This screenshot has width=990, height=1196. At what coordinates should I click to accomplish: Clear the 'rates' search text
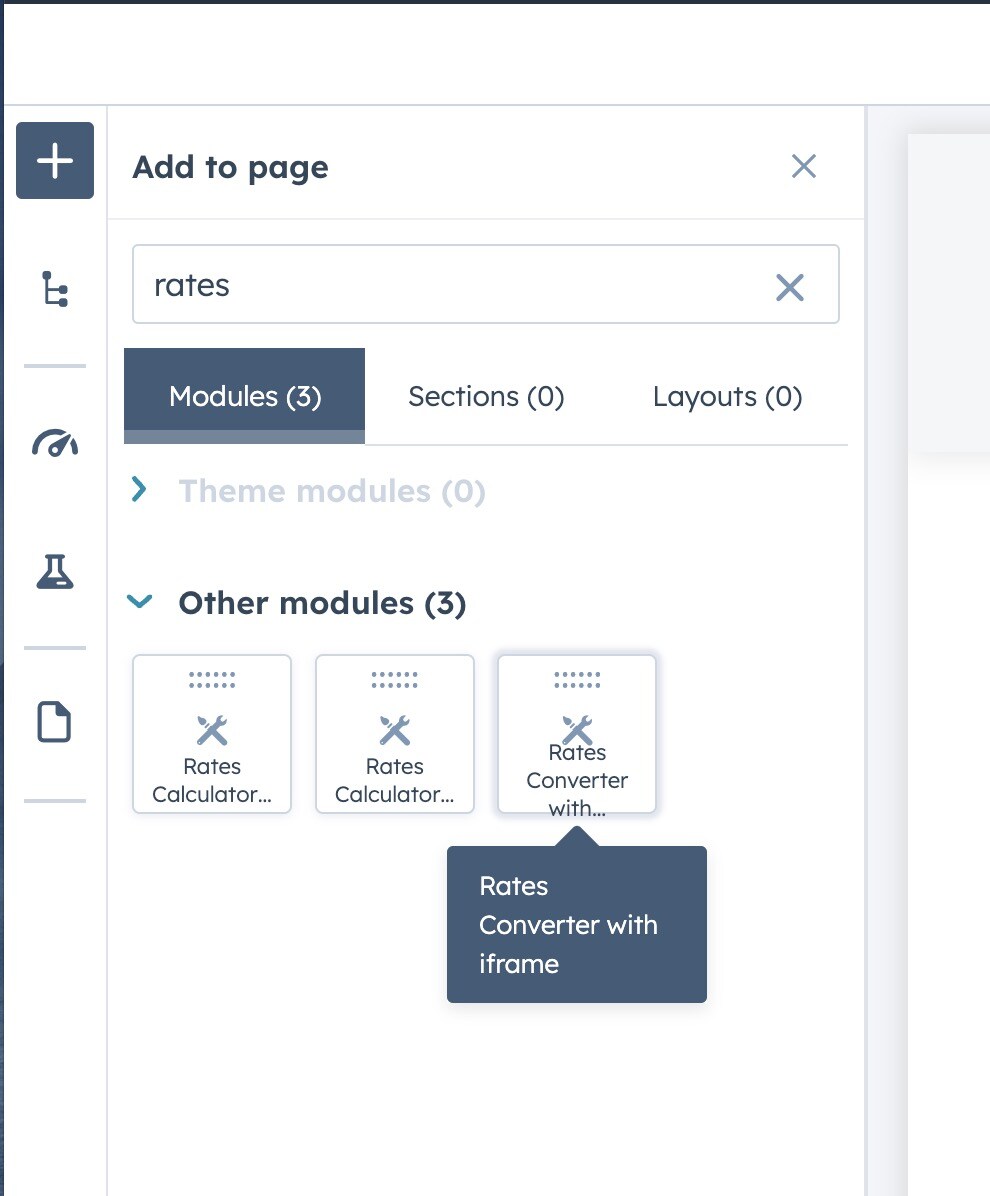790,288
